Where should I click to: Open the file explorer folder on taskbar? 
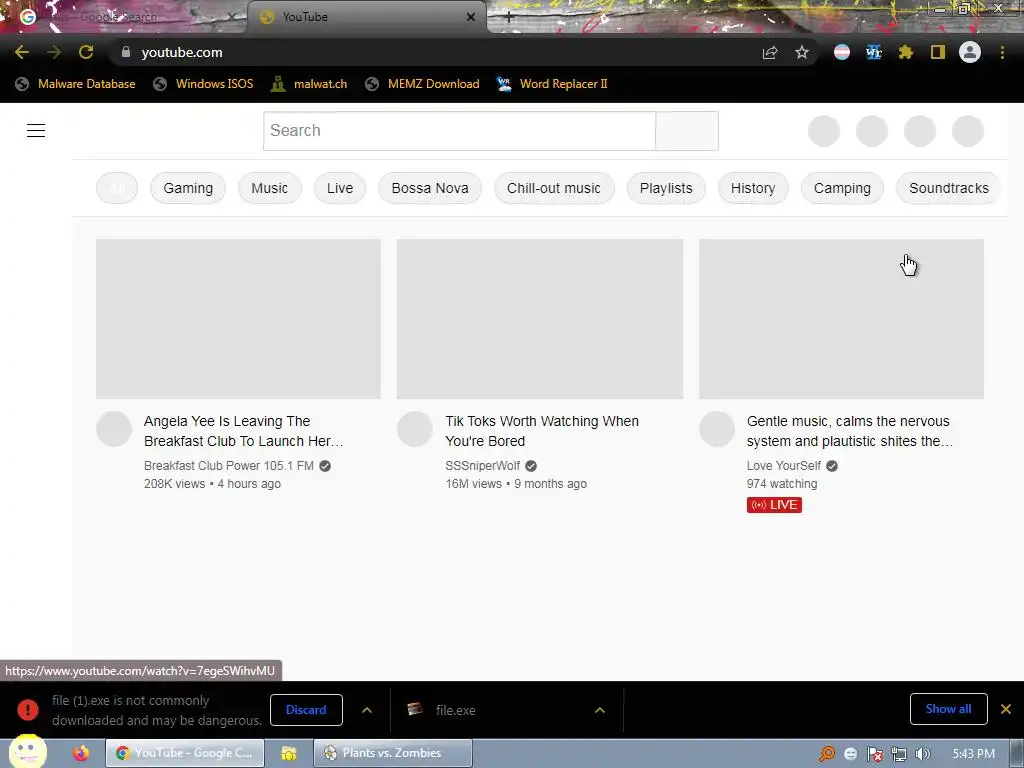coord(289,753)
